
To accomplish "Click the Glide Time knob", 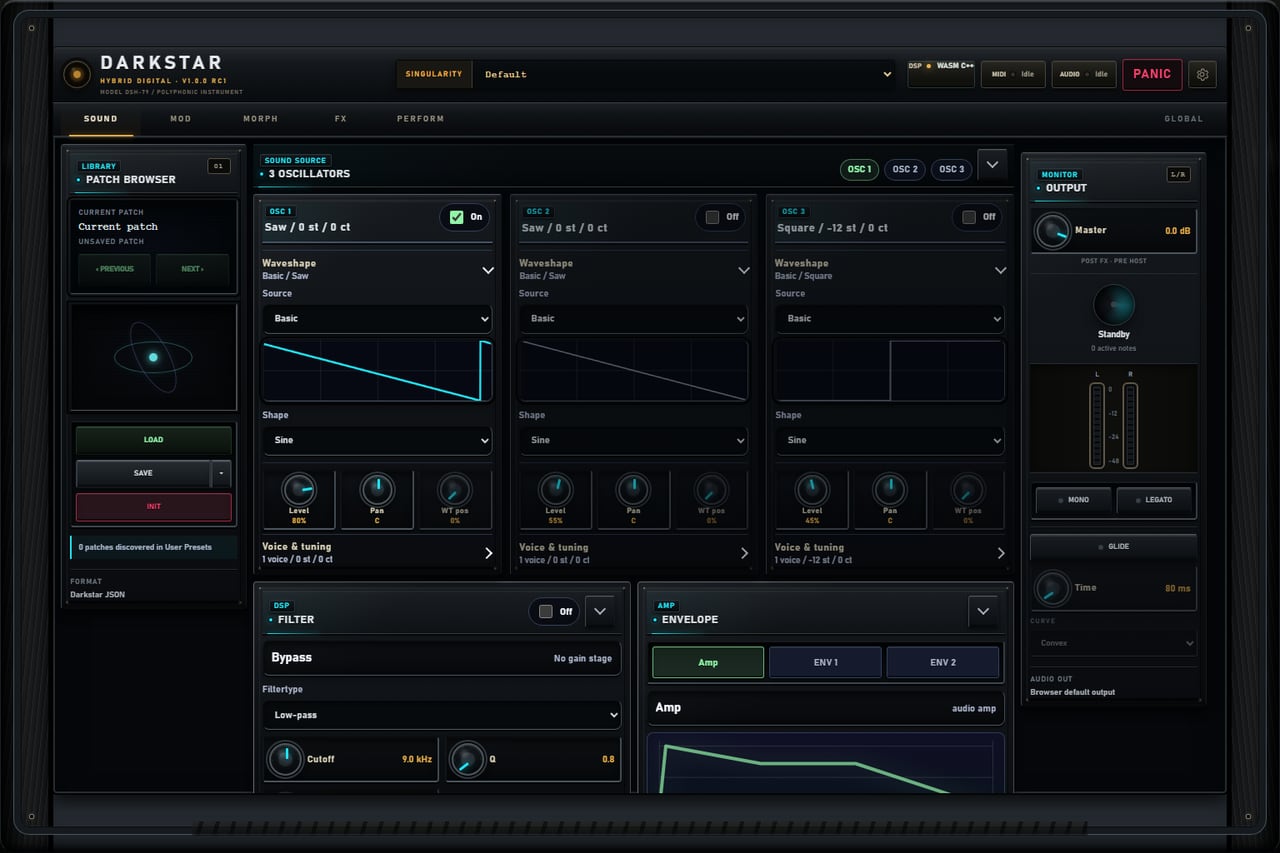I will coord(1051,588).
